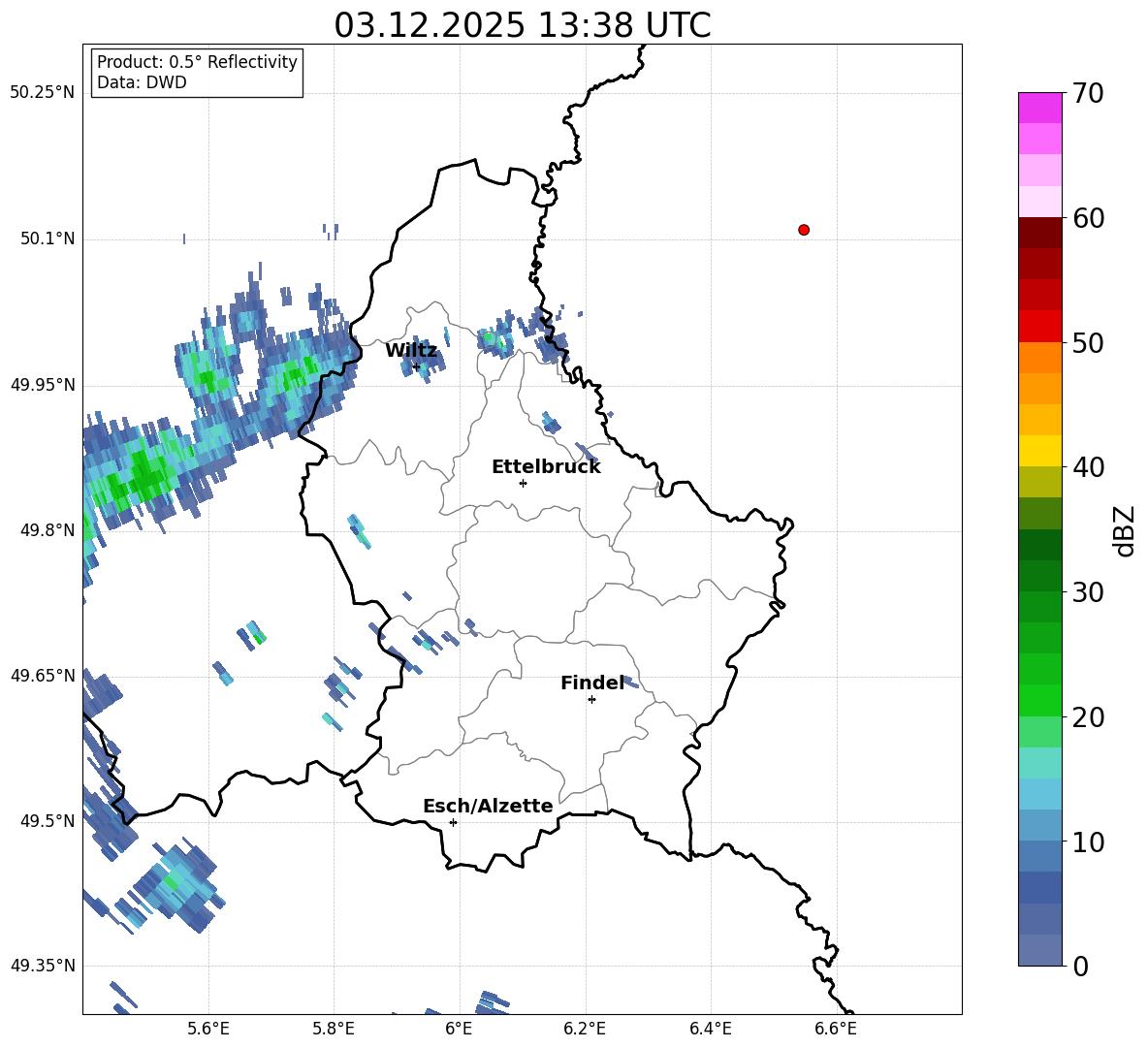Click the Esch/Alzette location cross marker
1148x1048 pixels.
point(453,822)
